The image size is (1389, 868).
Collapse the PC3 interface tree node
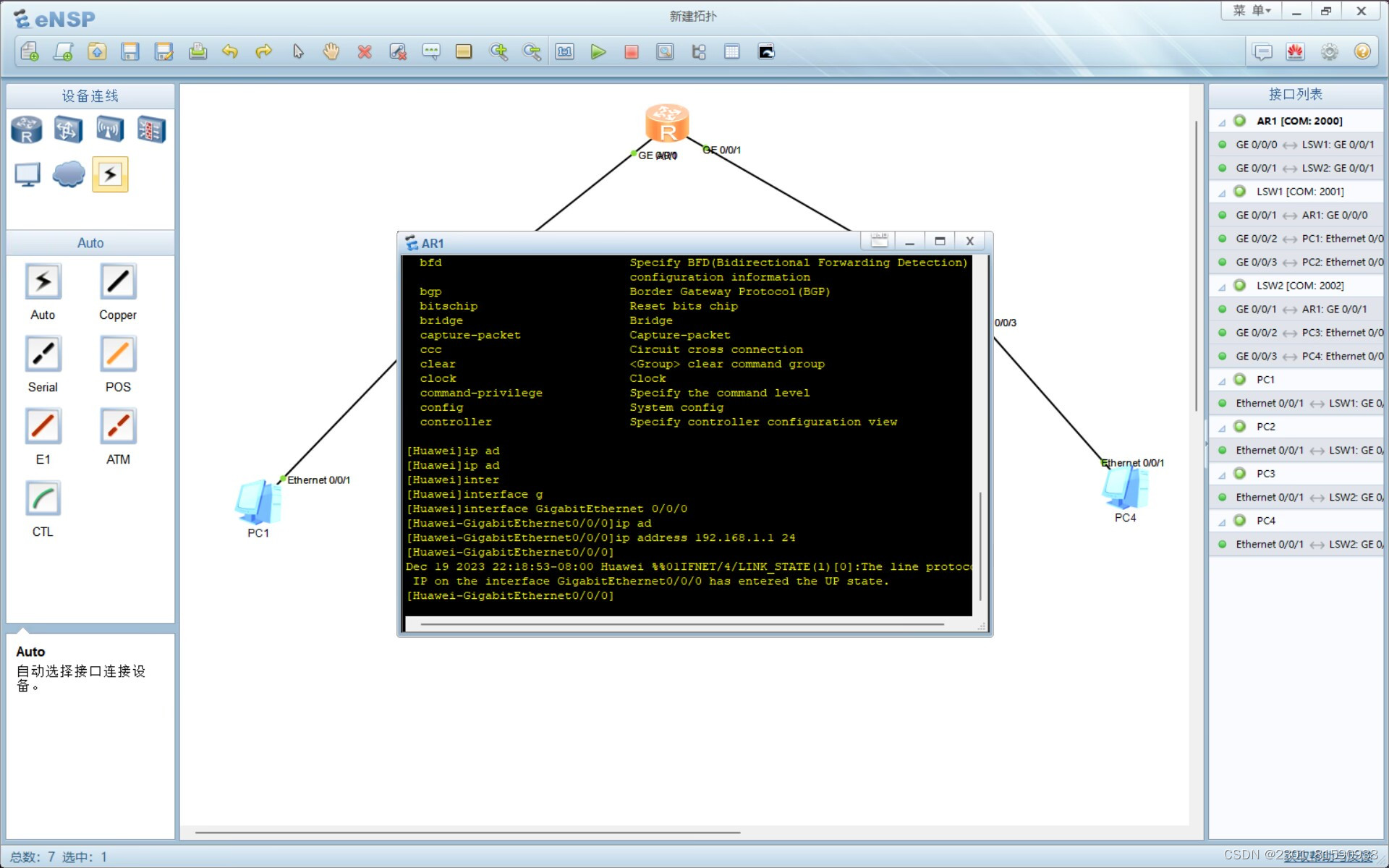coord(1222,475)
